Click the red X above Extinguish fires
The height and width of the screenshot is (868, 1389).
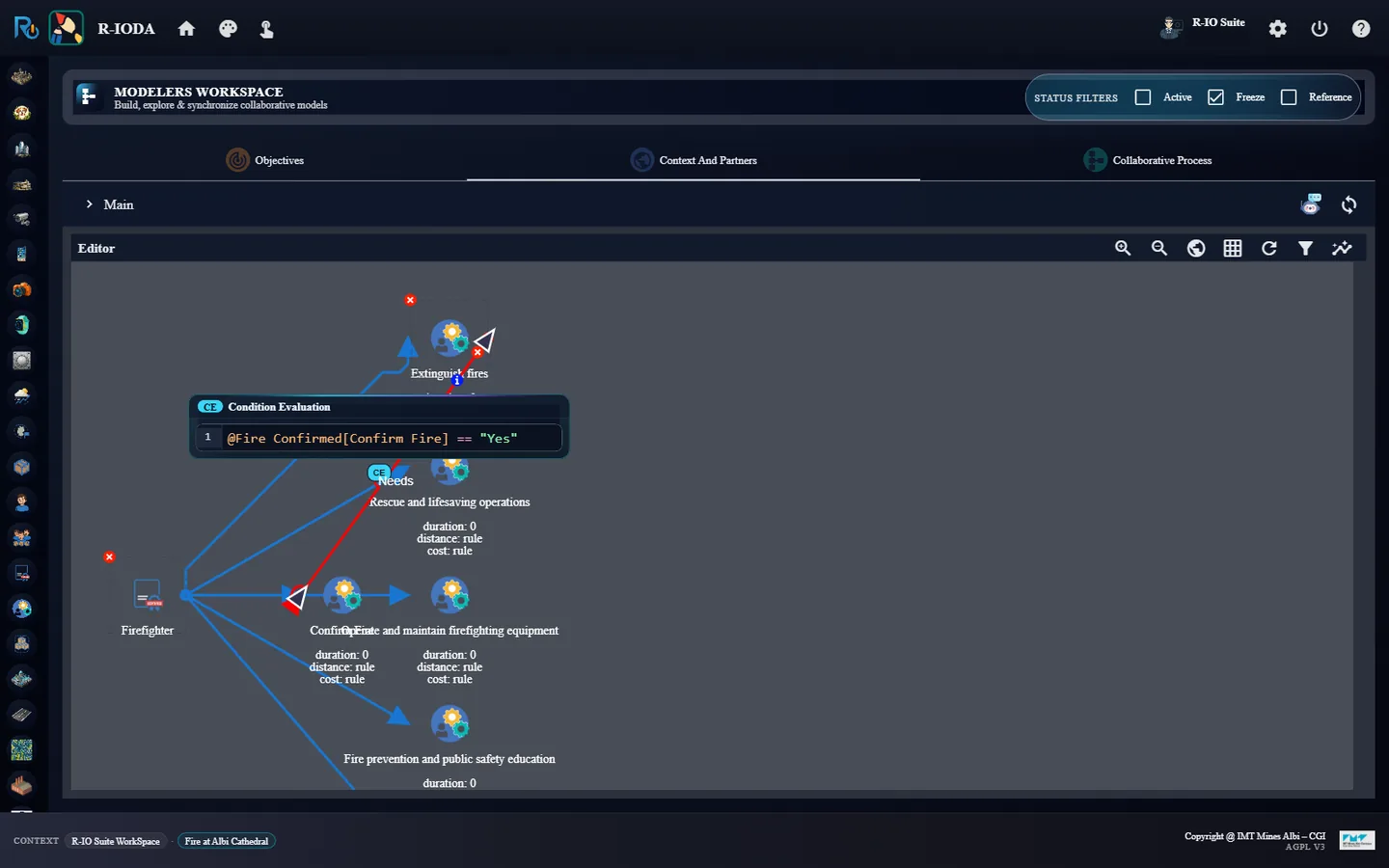(410, 300)
